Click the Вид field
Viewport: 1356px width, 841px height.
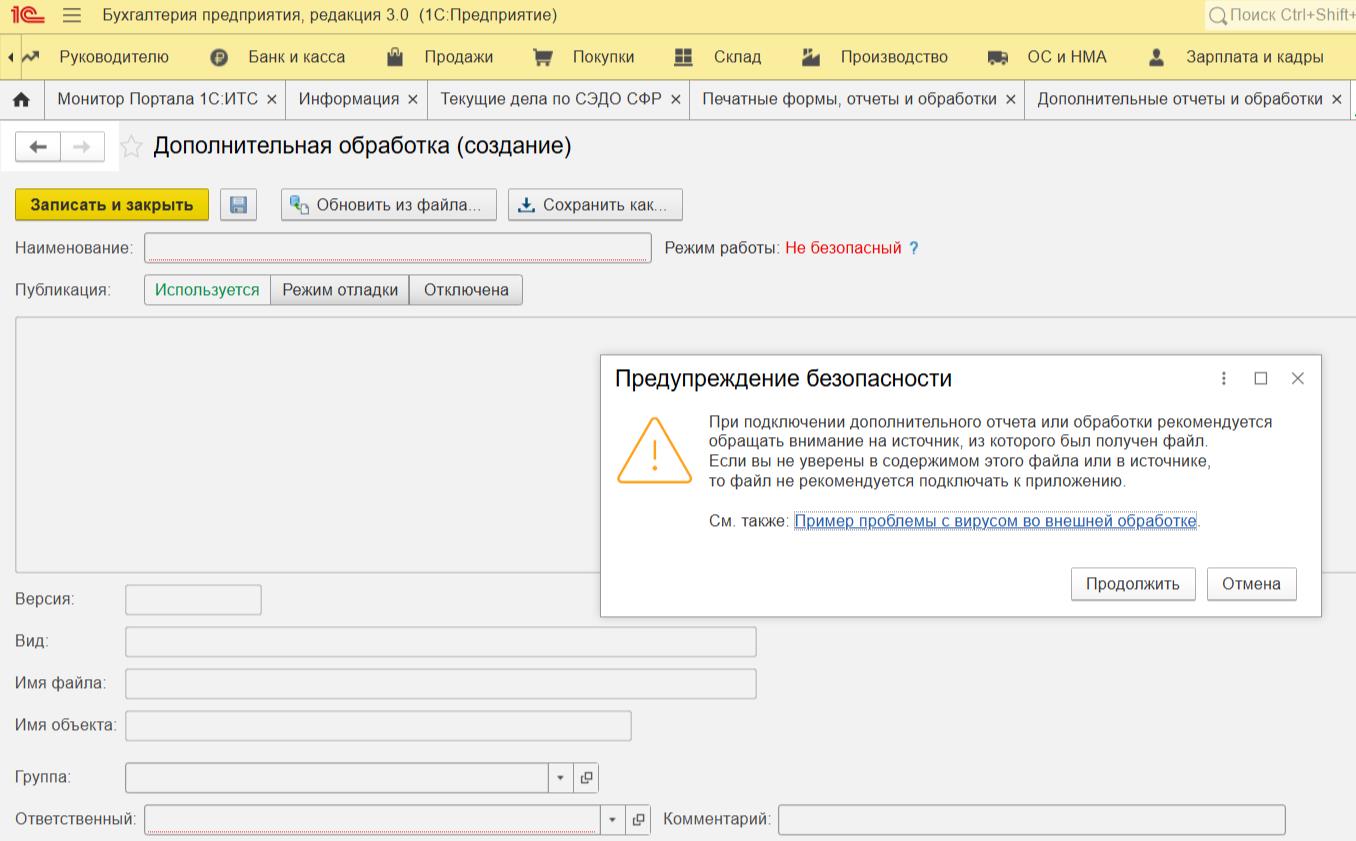(x=441, y=642)
